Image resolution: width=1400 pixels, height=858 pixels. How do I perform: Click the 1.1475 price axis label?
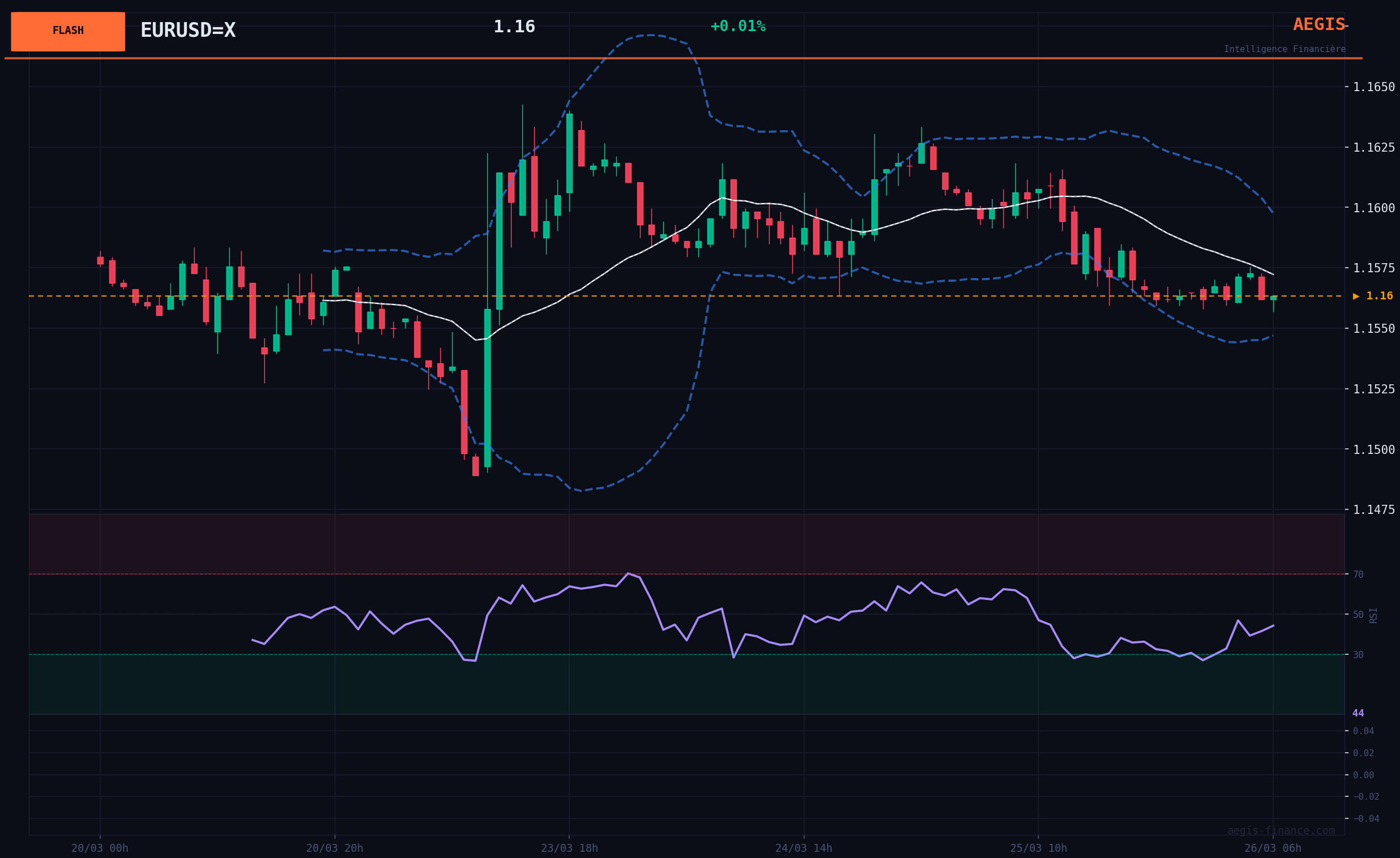(x=1373, y=510)
